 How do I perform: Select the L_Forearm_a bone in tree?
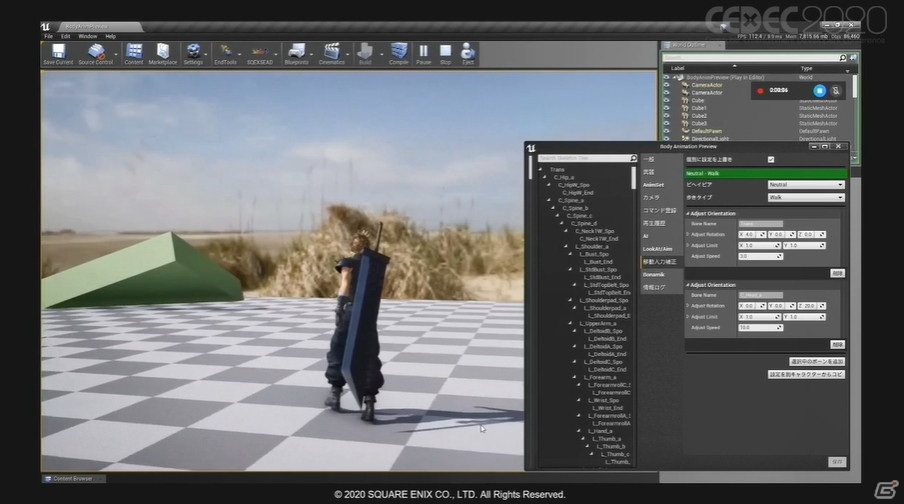point(600,377)
